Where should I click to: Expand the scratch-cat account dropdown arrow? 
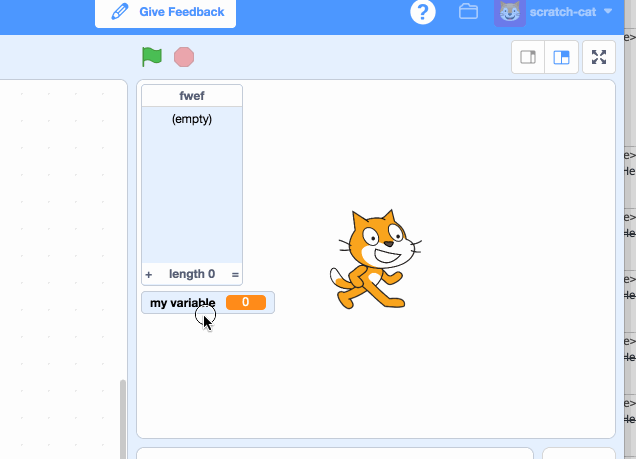click(x=608, y=11)
